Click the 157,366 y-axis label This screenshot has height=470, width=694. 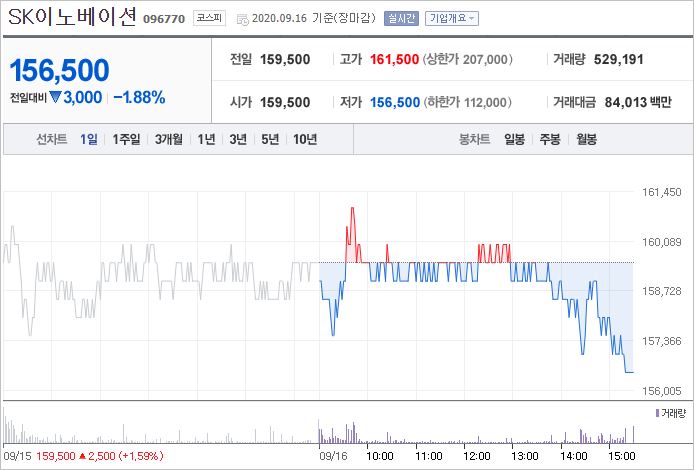coord(662,341)
